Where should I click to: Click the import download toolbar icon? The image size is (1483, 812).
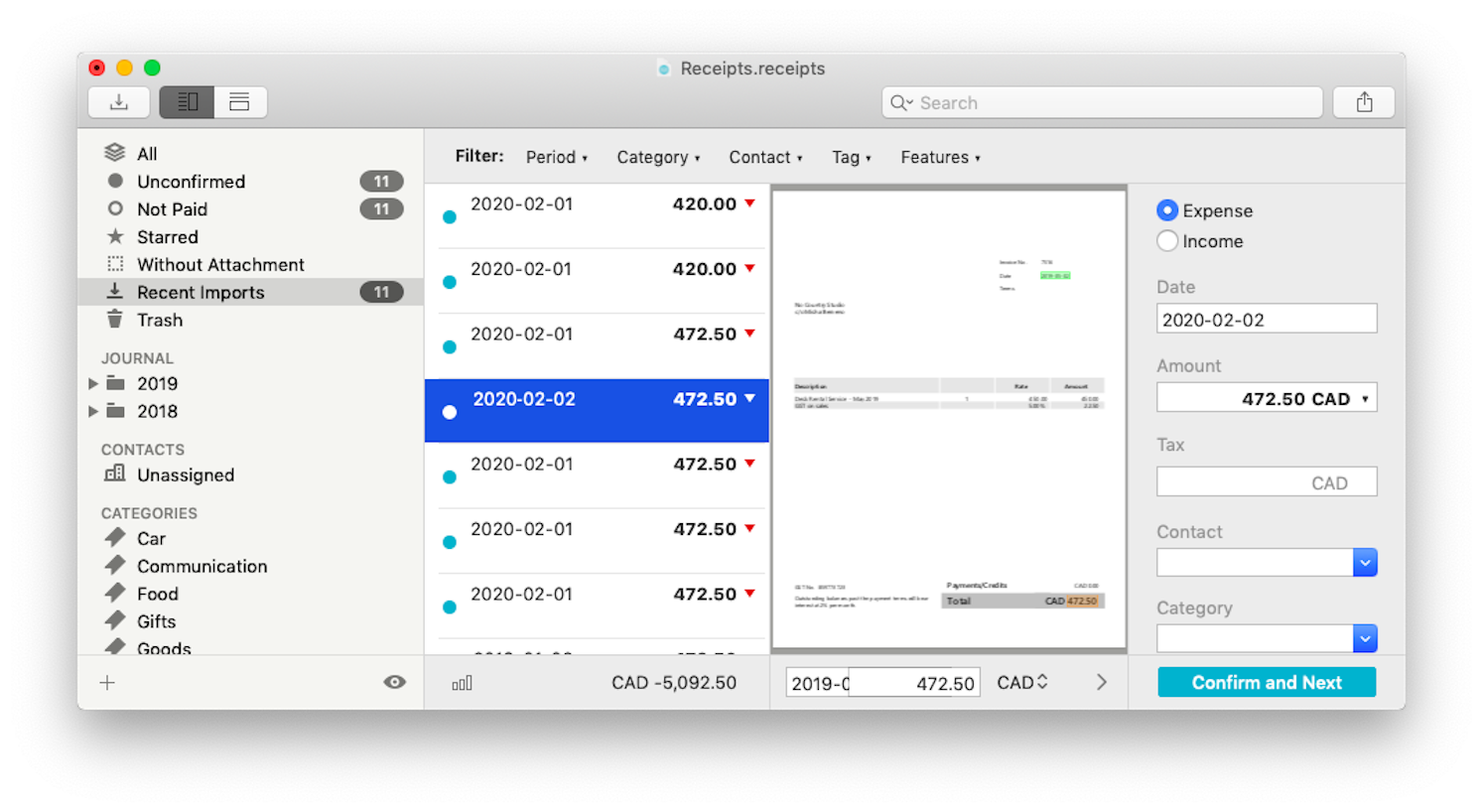119,102
